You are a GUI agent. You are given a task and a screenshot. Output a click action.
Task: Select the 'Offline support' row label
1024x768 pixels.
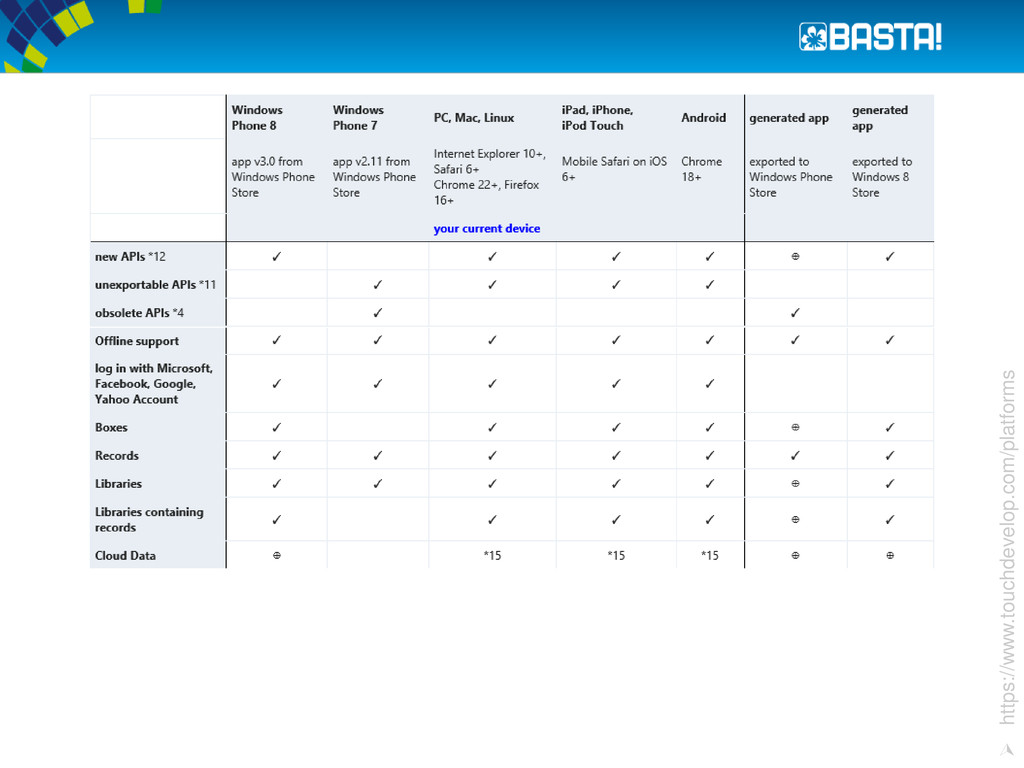pyautogui.click(x=136, y=341)
